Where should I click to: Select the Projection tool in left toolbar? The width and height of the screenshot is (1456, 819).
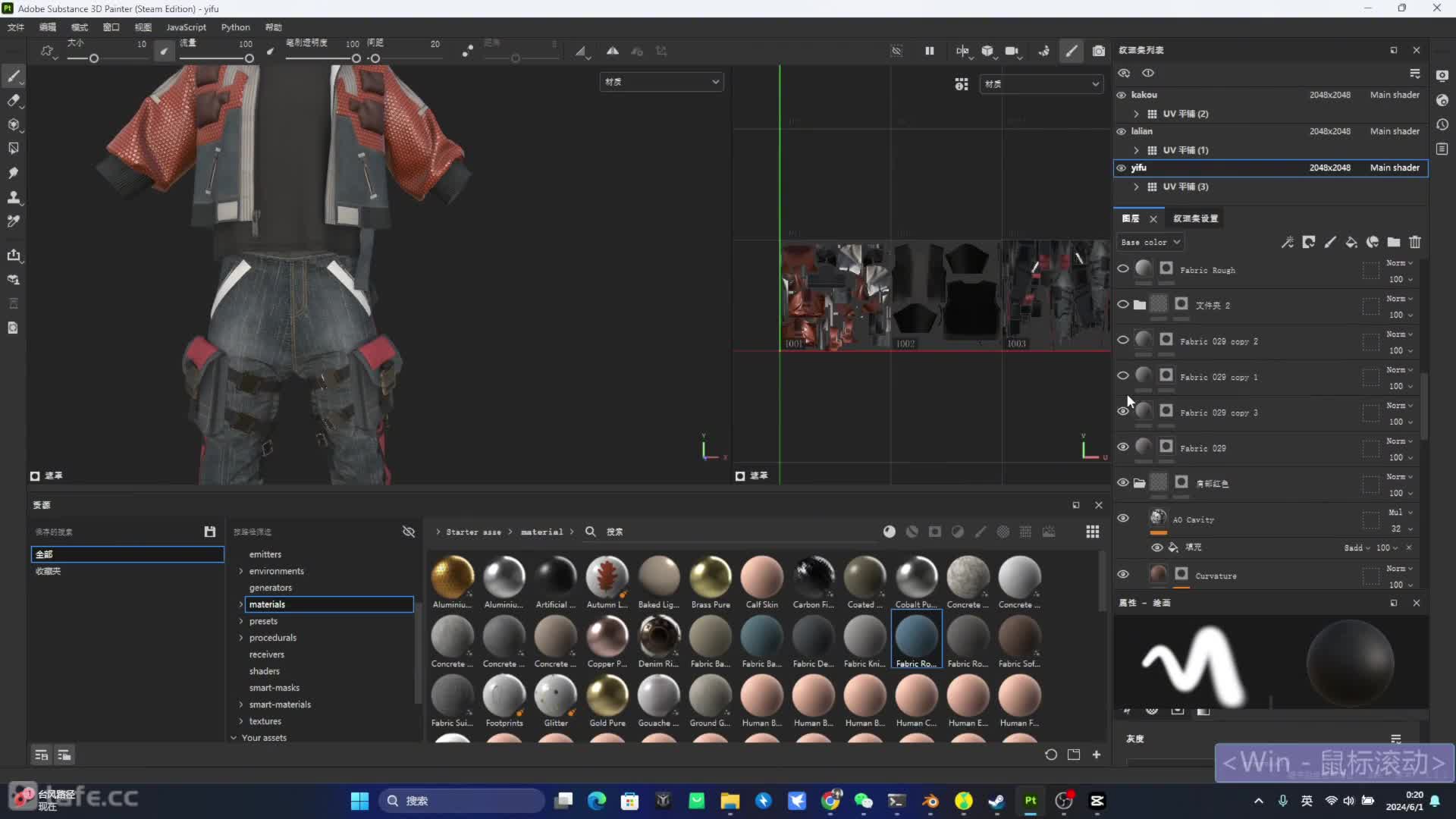coord(13,124)
